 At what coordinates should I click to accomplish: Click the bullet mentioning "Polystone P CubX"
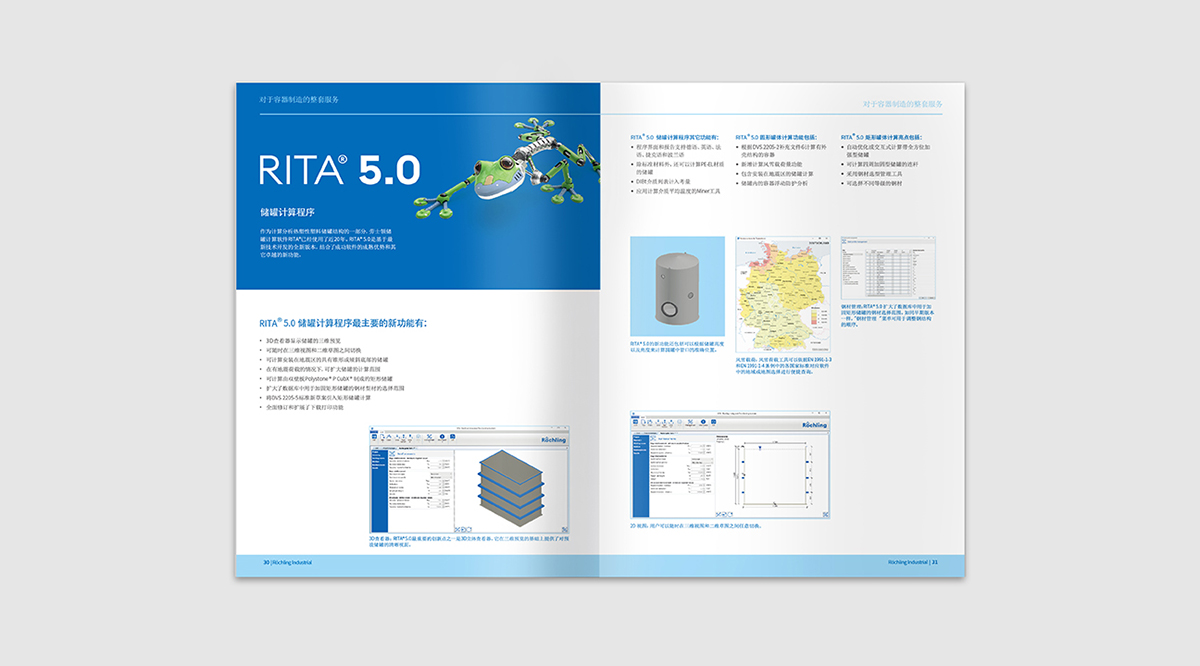point(327,379)
